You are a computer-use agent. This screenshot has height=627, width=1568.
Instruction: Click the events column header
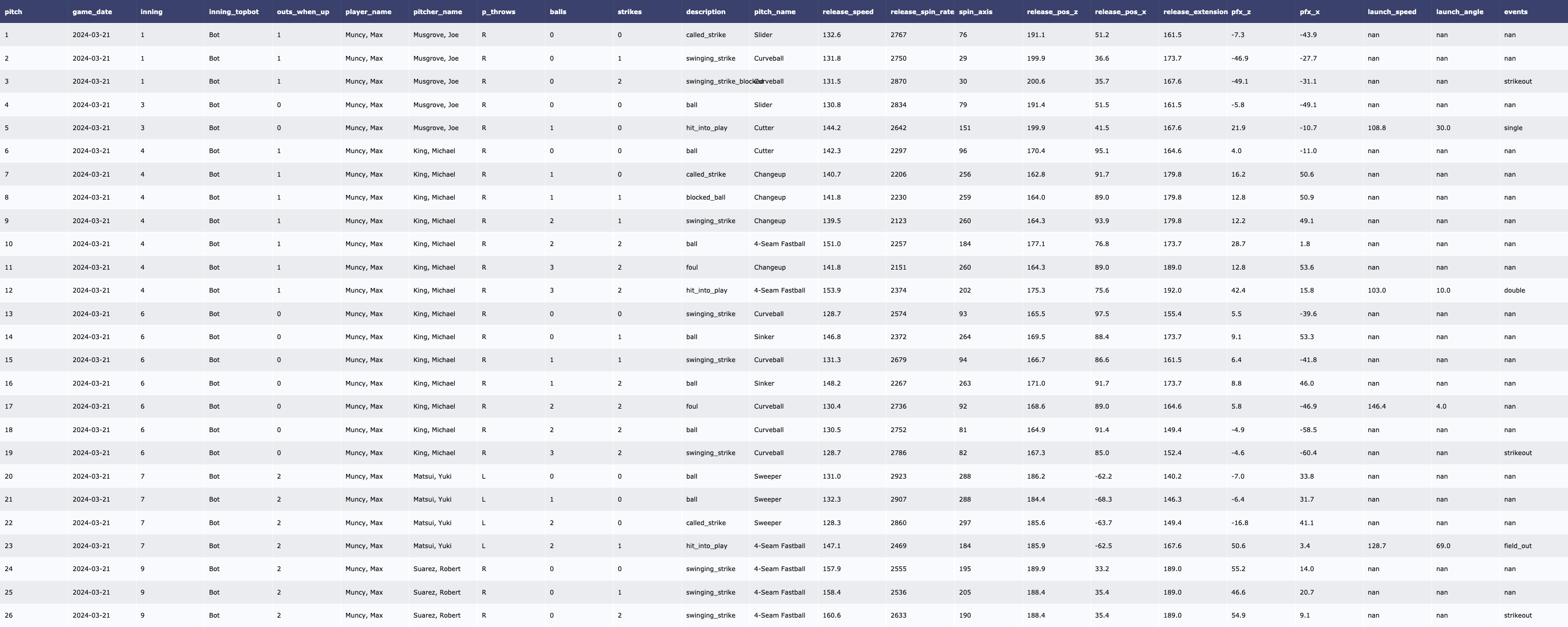(1515, 11)
